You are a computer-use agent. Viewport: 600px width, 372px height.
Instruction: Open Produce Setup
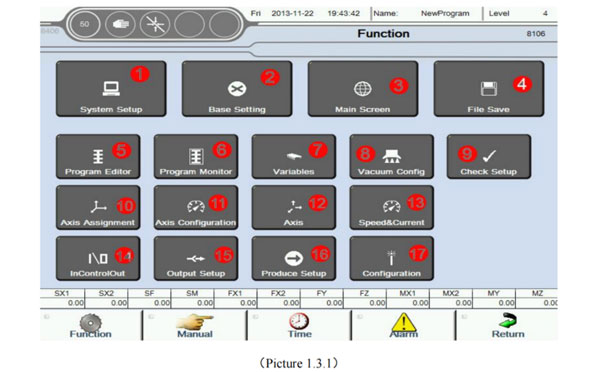coord(294,258)
